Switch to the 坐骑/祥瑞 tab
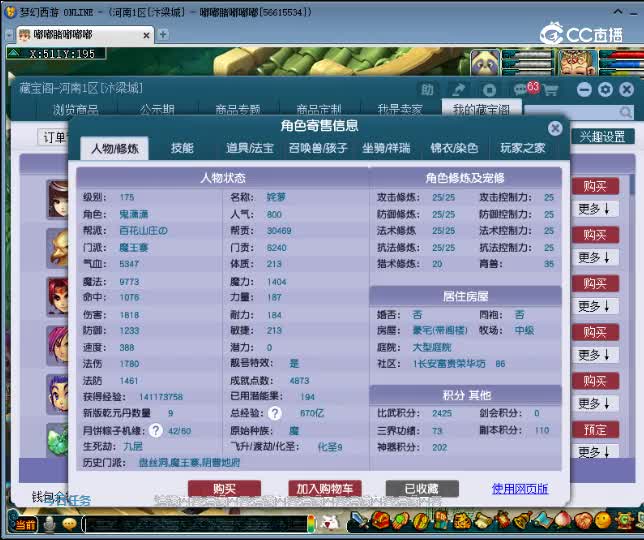The height and width of the screenshot is (540, 644). (x=386, y=148)
